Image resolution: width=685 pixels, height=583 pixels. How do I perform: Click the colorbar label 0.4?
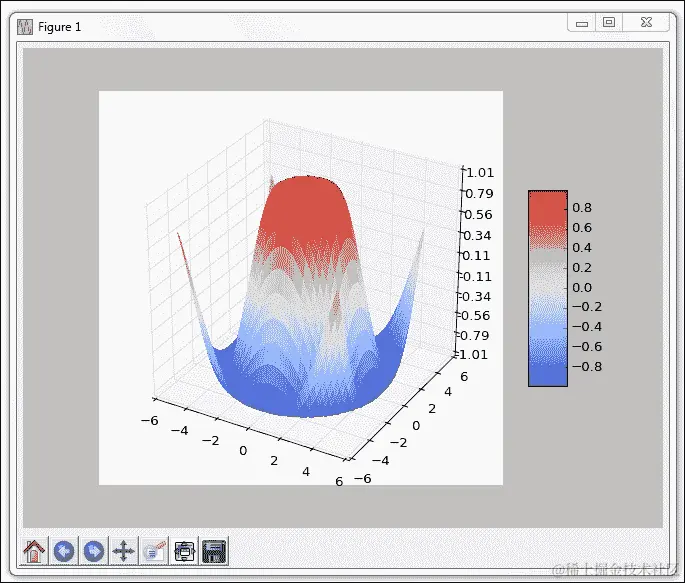point(582,248)
